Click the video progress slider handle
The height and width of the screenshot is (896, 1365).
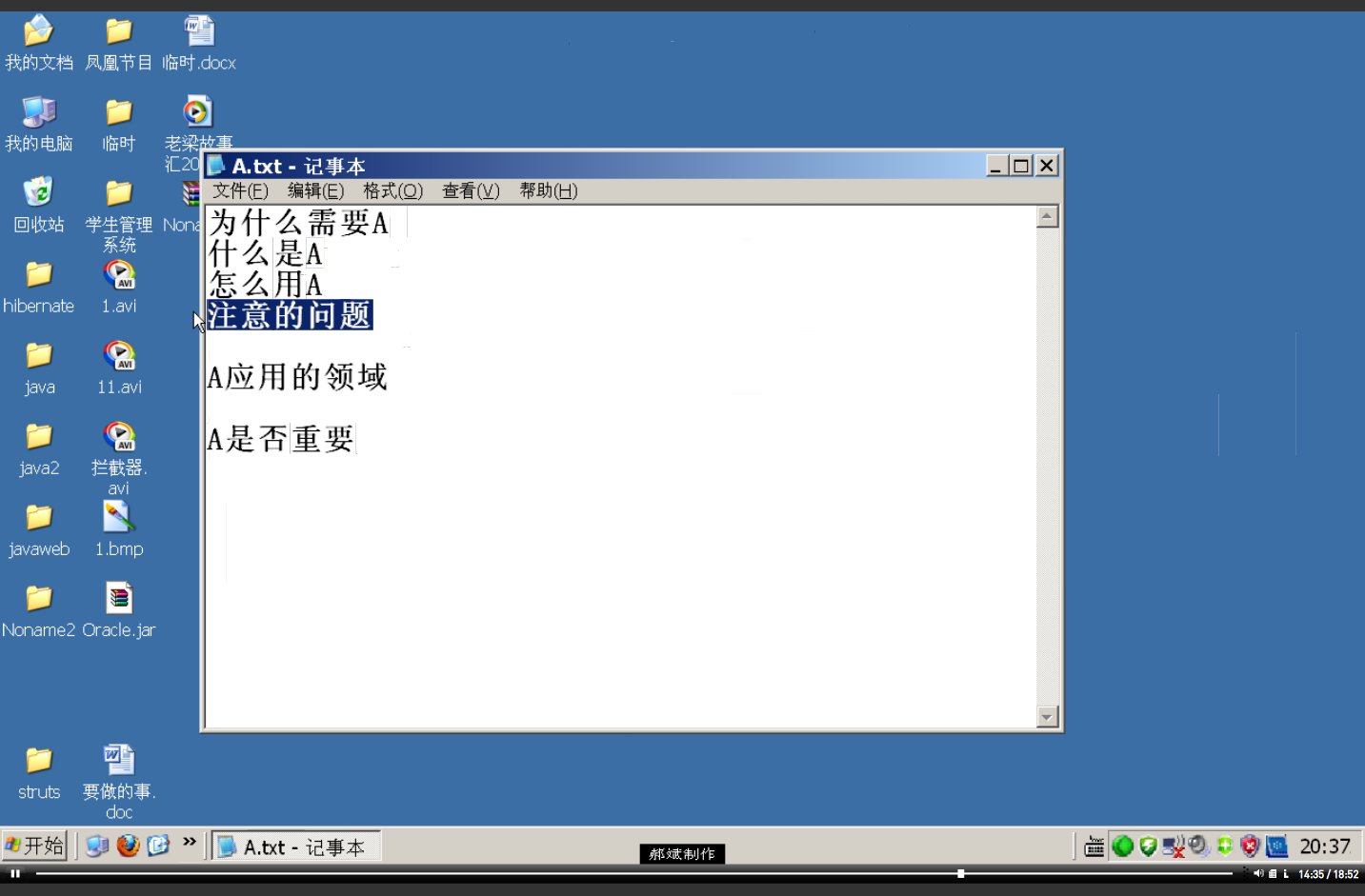[960, 873]
